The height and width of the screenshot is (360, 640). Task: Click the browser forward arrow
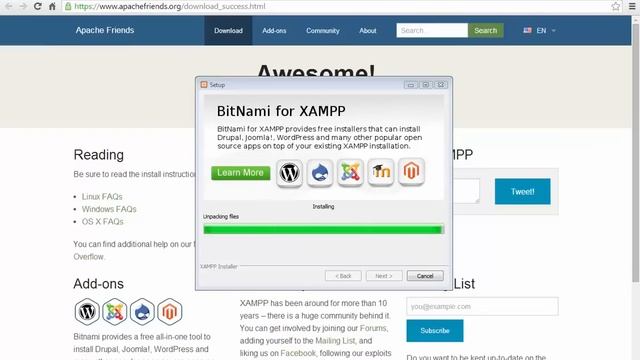point(23,6)
